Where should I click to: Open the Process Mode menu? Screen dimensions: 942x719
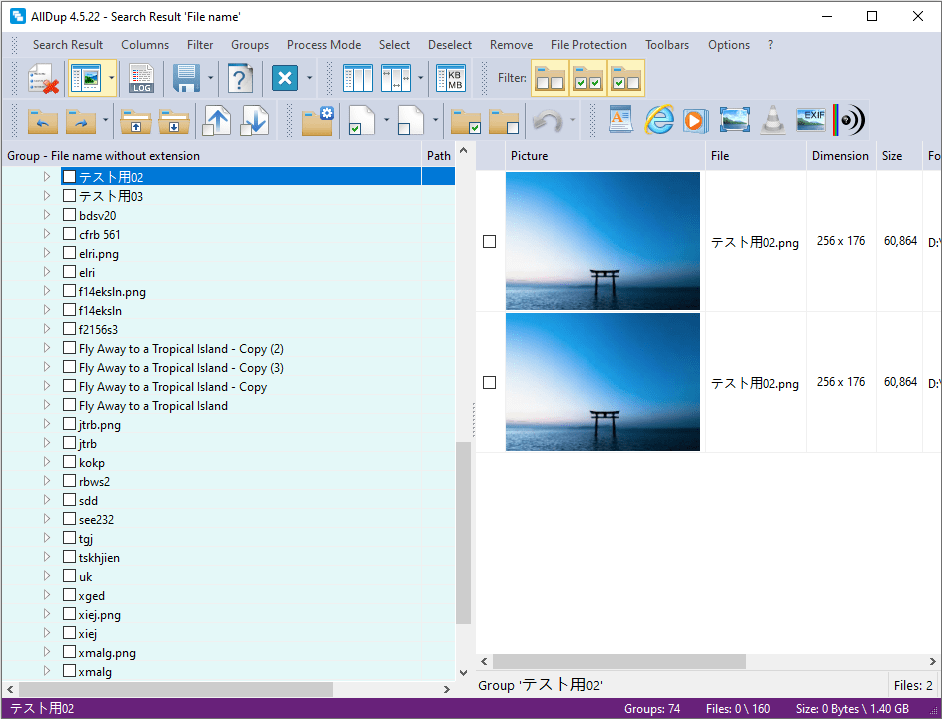324,45
